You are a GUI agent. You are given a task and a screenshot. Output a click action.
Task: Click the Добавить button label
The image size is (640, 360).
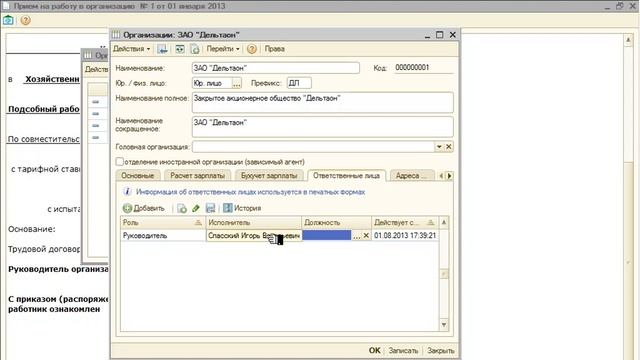click(x=149, y=208)
